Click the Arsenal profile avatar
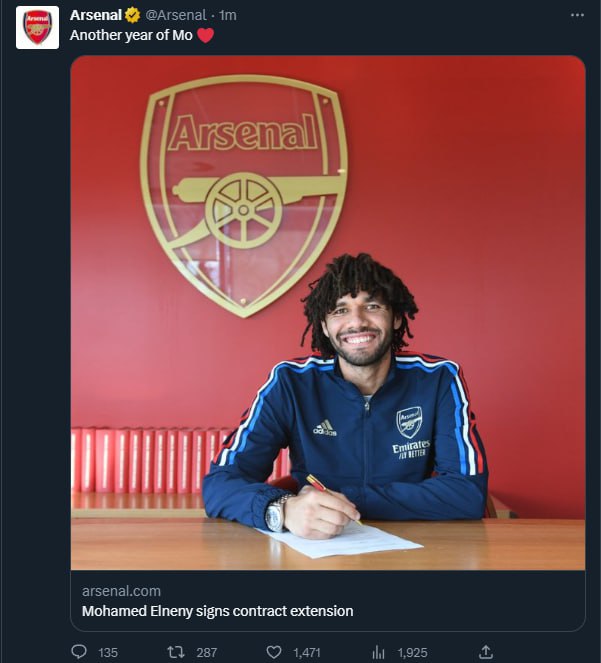This screenshot has height=663, width=601. (37, 27)
